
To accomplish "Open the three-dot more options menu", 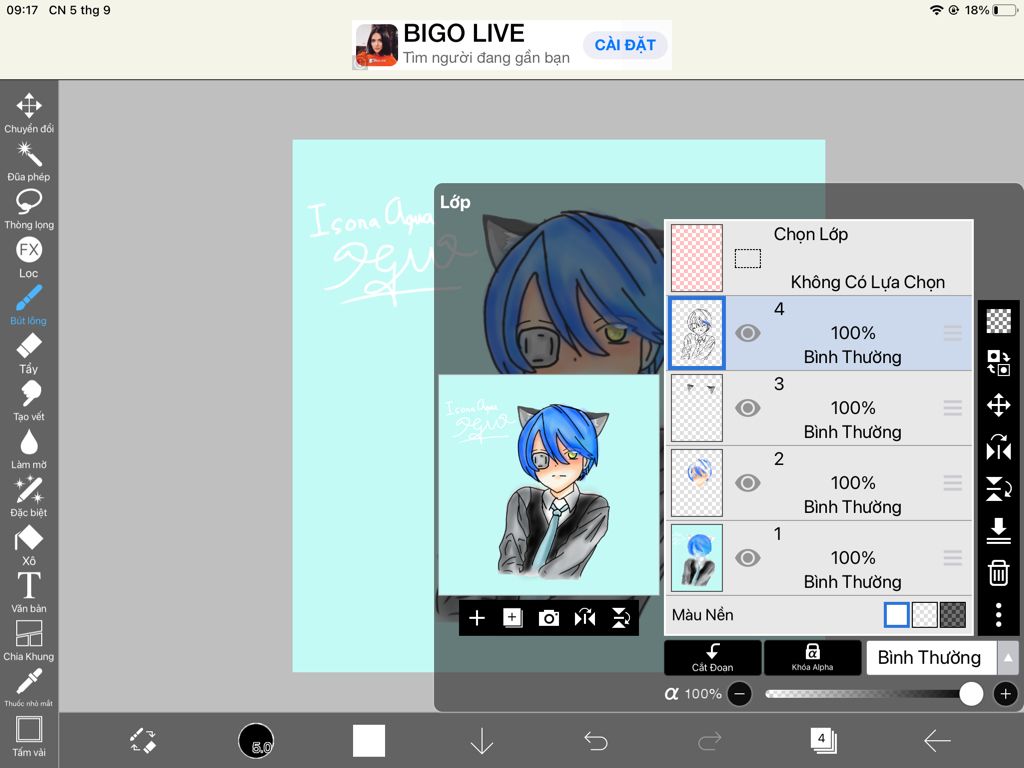I will [999, 615].
